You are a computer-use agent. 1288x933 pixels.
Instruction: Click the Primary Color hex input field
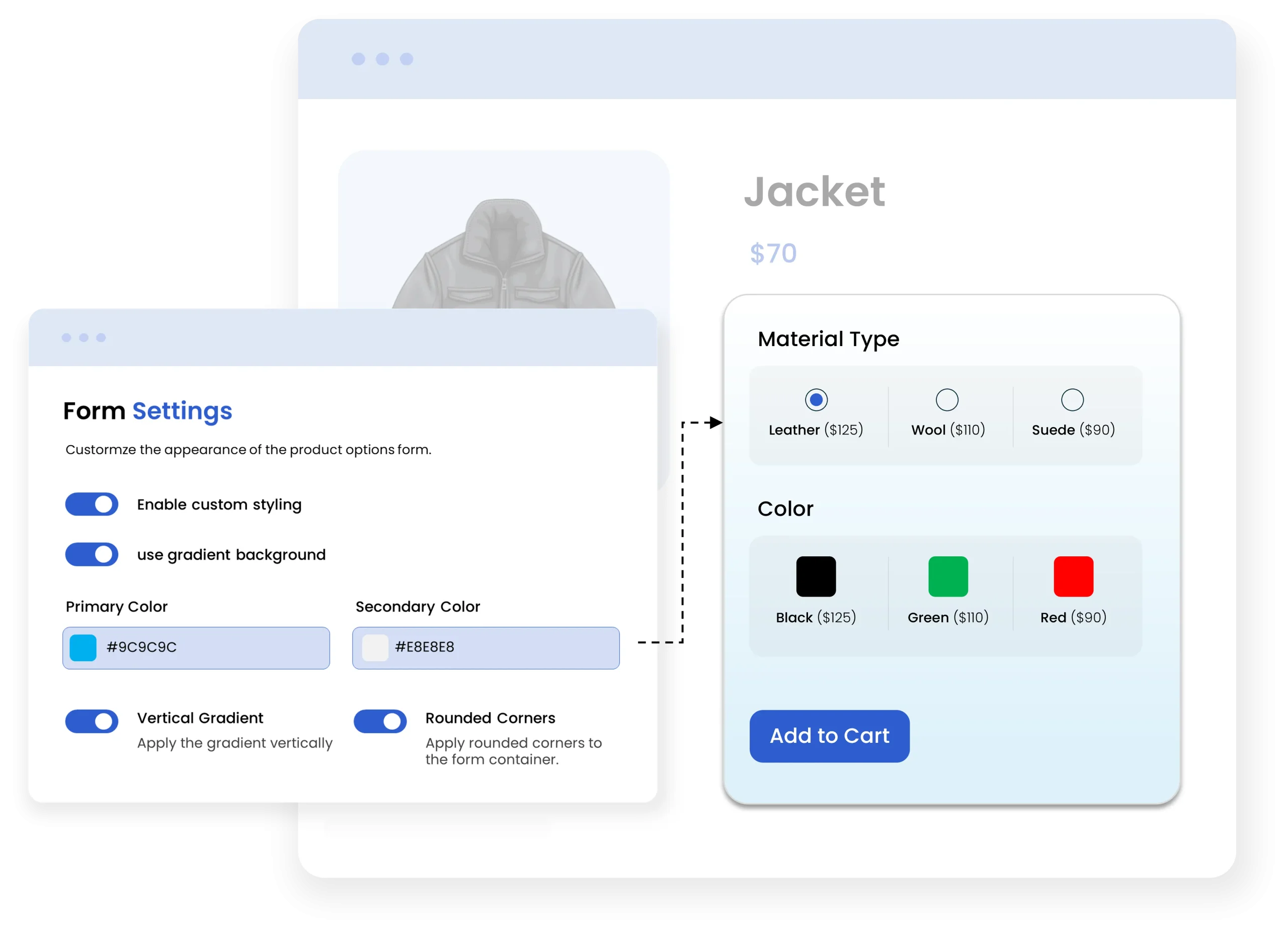(196, 648)
